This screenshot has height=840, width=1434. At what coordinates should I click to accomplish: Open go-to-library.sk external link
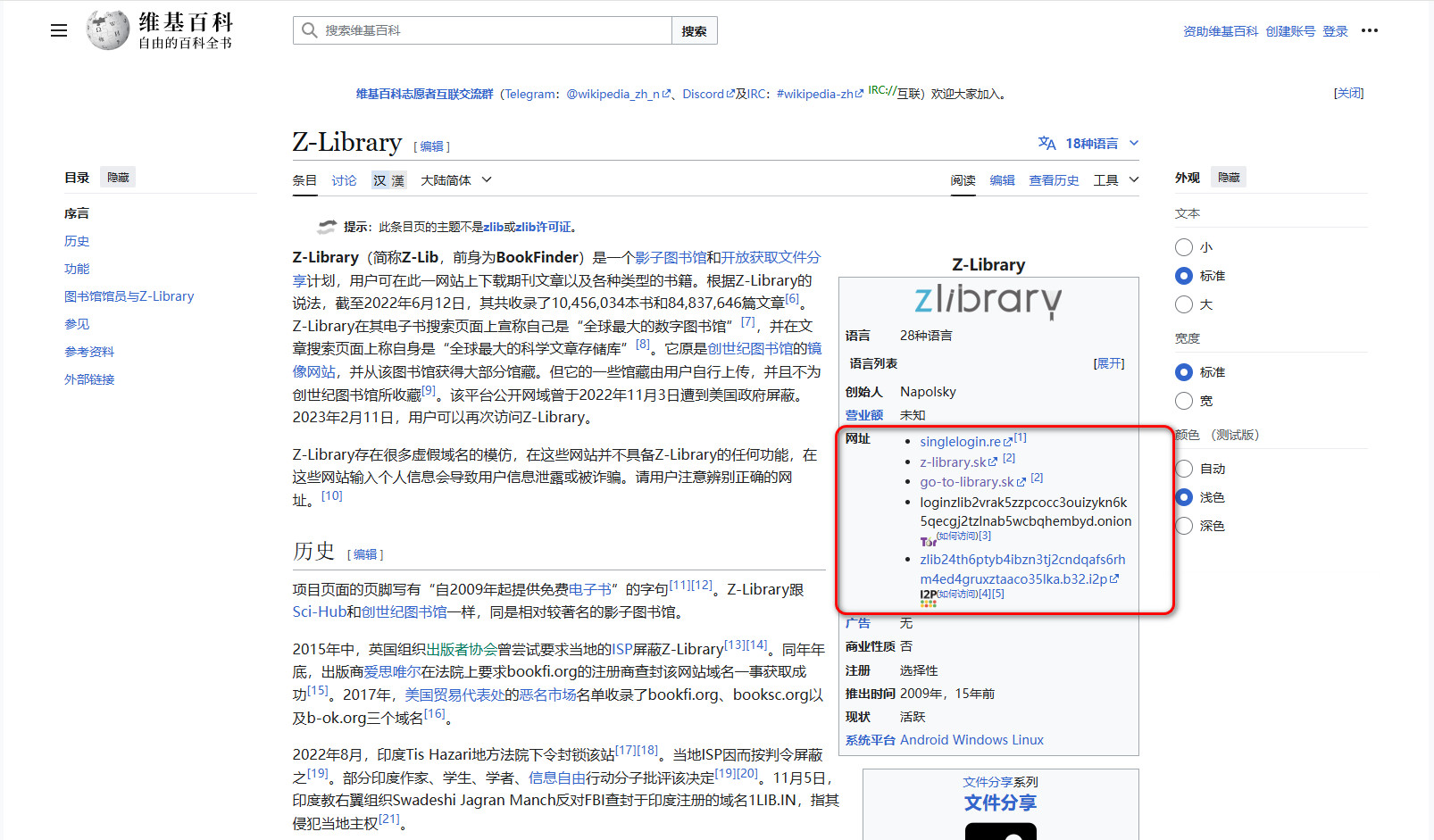[972, 482]
